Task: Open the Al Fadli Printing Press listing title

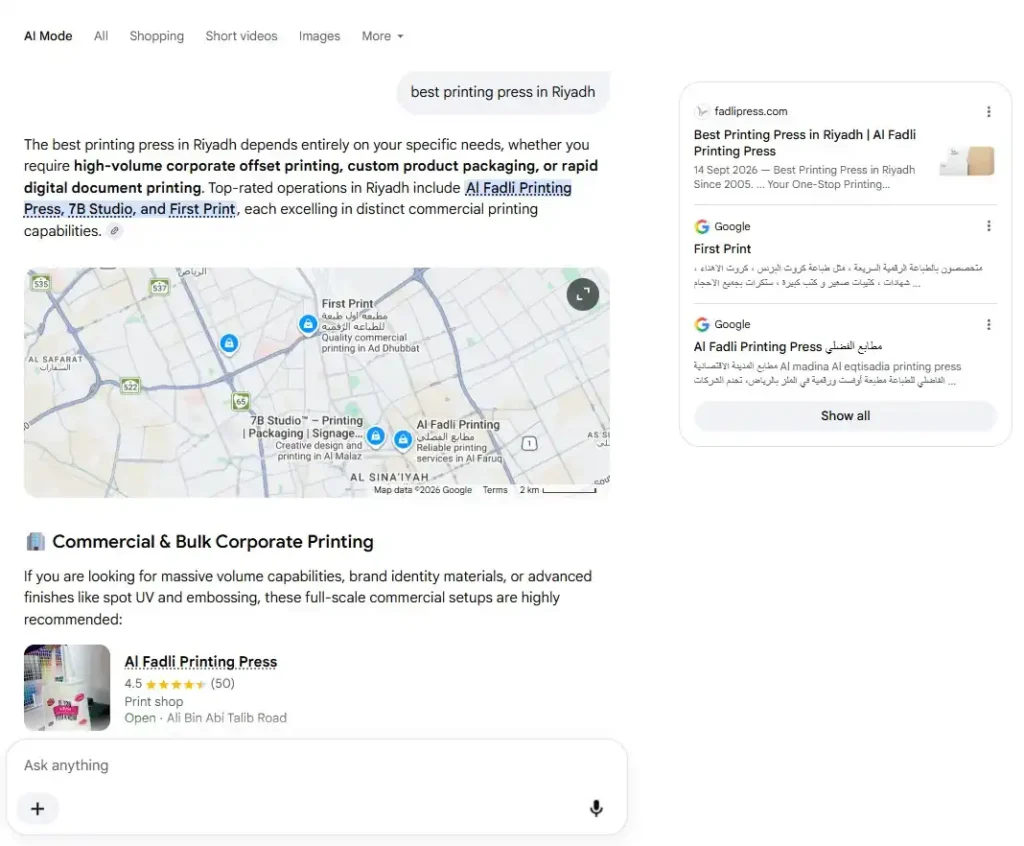Action: point(200,662)
